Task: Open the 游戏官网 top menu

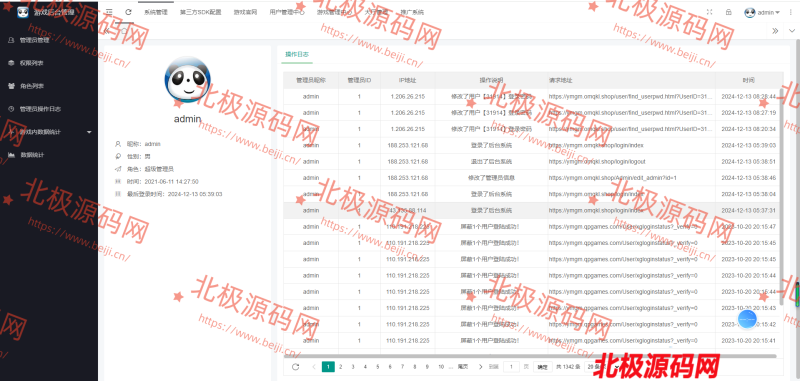Action: [245, 12]
